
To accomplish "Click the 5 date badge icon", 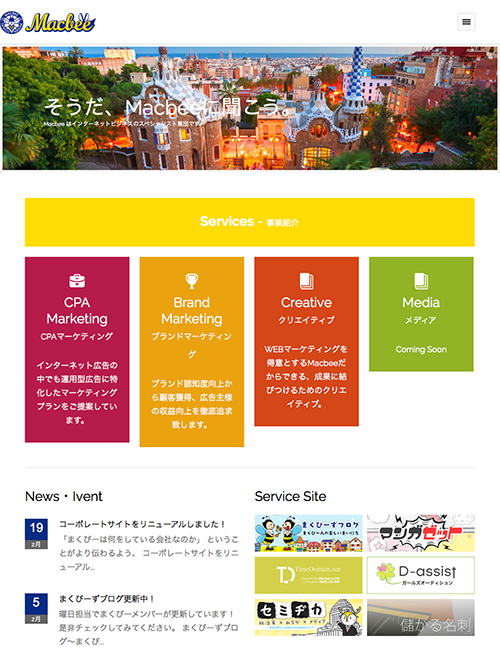I will 36,608.
